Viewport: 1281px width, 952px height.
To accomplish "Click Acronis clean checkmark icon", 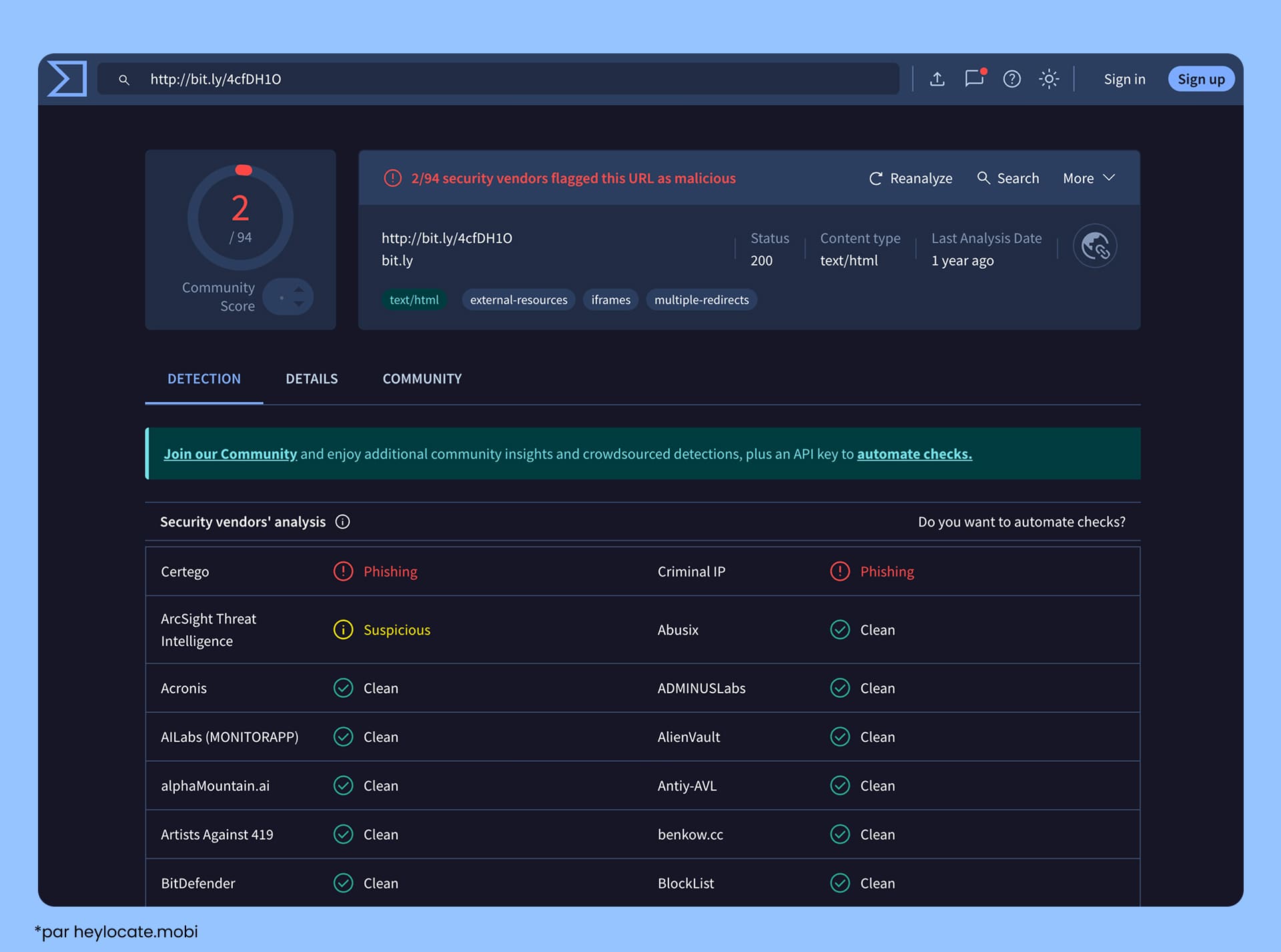I will pyautogui.click(x=343, y=688).
